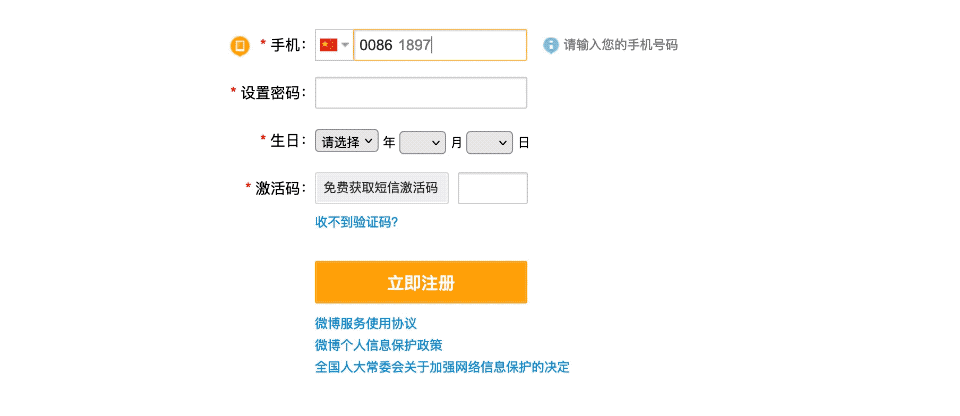Open the country code arrow beside flag
The height and width of the screenshot is (416, 960).
pyautogui.click(x=345, y=45)
